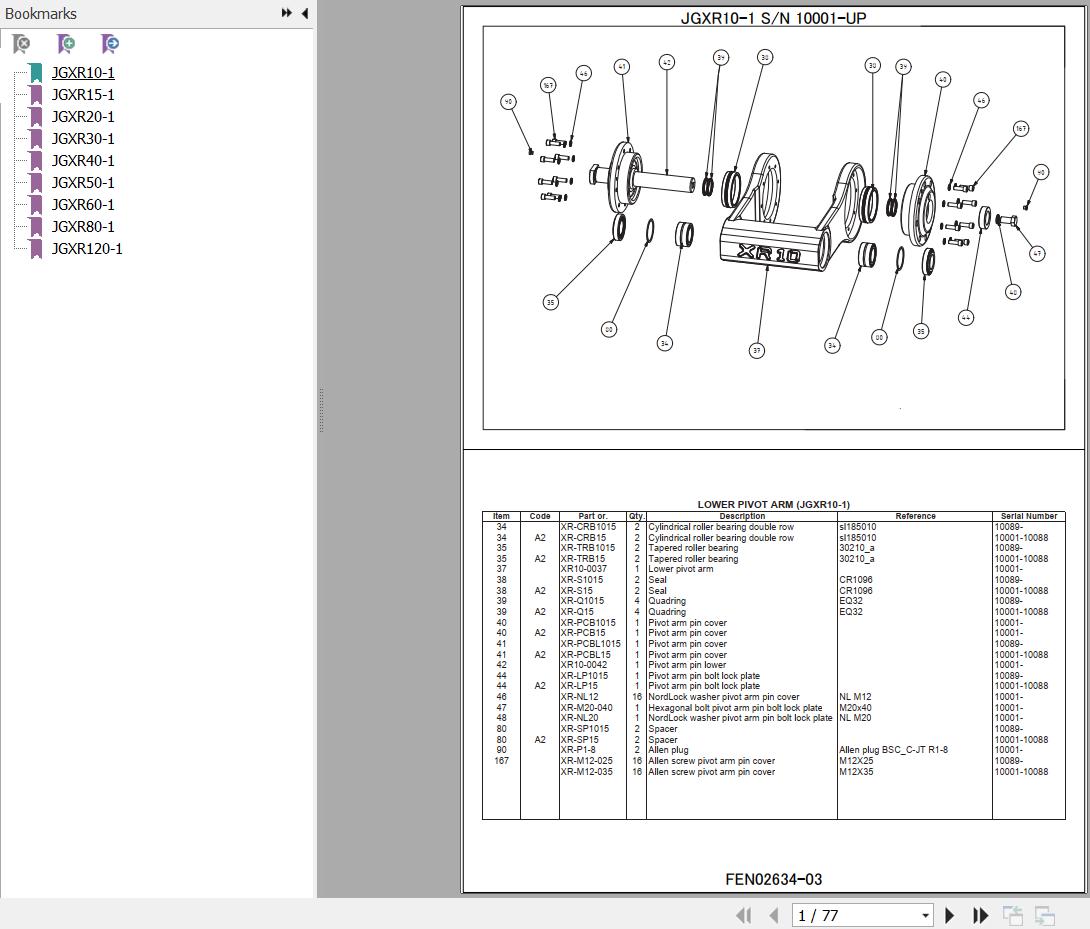The width and height of the screenshot is (1090, 929).
Task: Click the first page arrow
Action: (x=743, y=915)
